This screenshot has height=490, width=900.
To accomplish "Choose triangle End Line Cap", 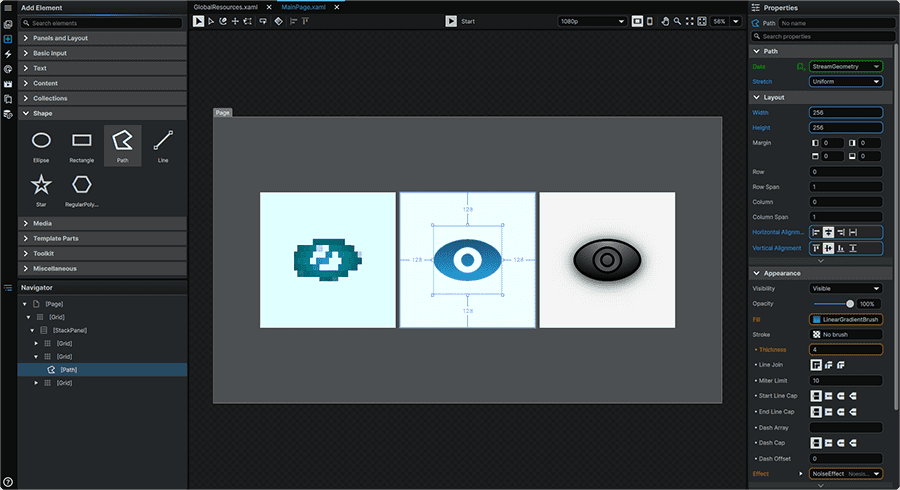I will pyautogui.click(x=853, y=412).
